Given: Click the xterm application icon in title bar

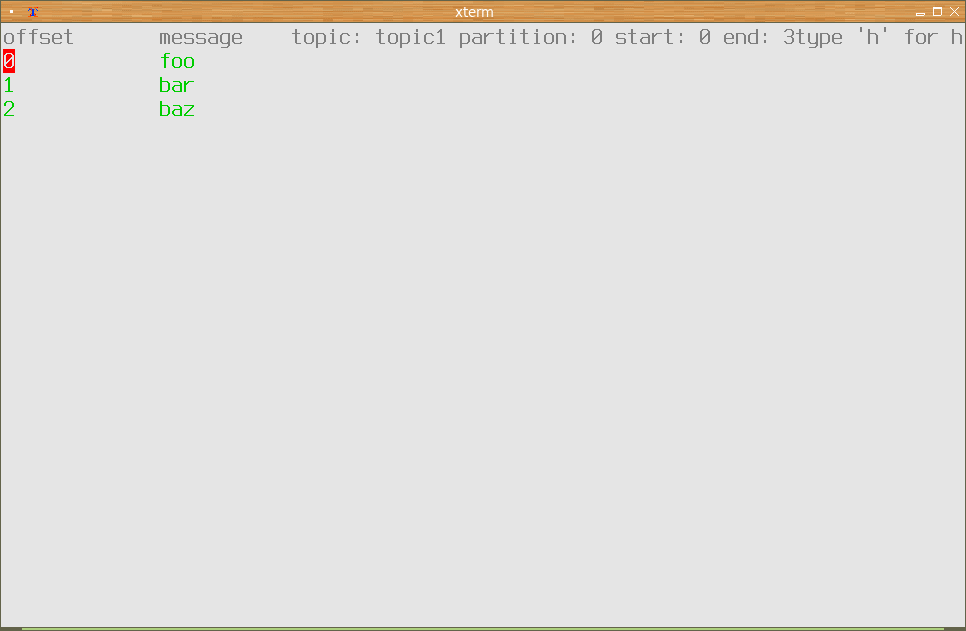Looking at the screenshot, I should (x=33, y=12).
